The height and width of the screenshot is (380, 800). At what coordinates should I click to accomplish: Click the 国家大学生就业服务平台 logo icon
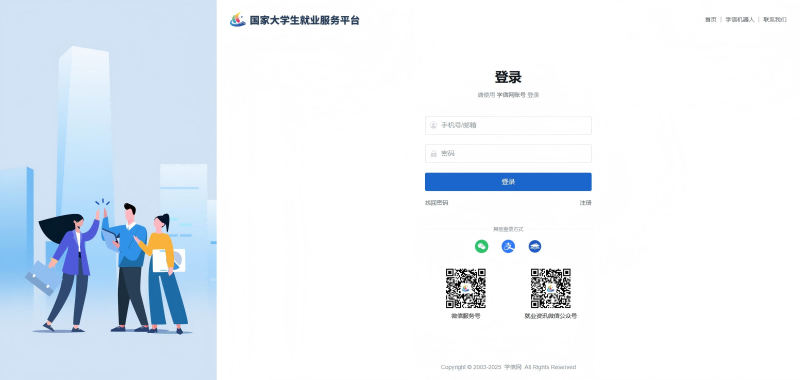(238, 20)
